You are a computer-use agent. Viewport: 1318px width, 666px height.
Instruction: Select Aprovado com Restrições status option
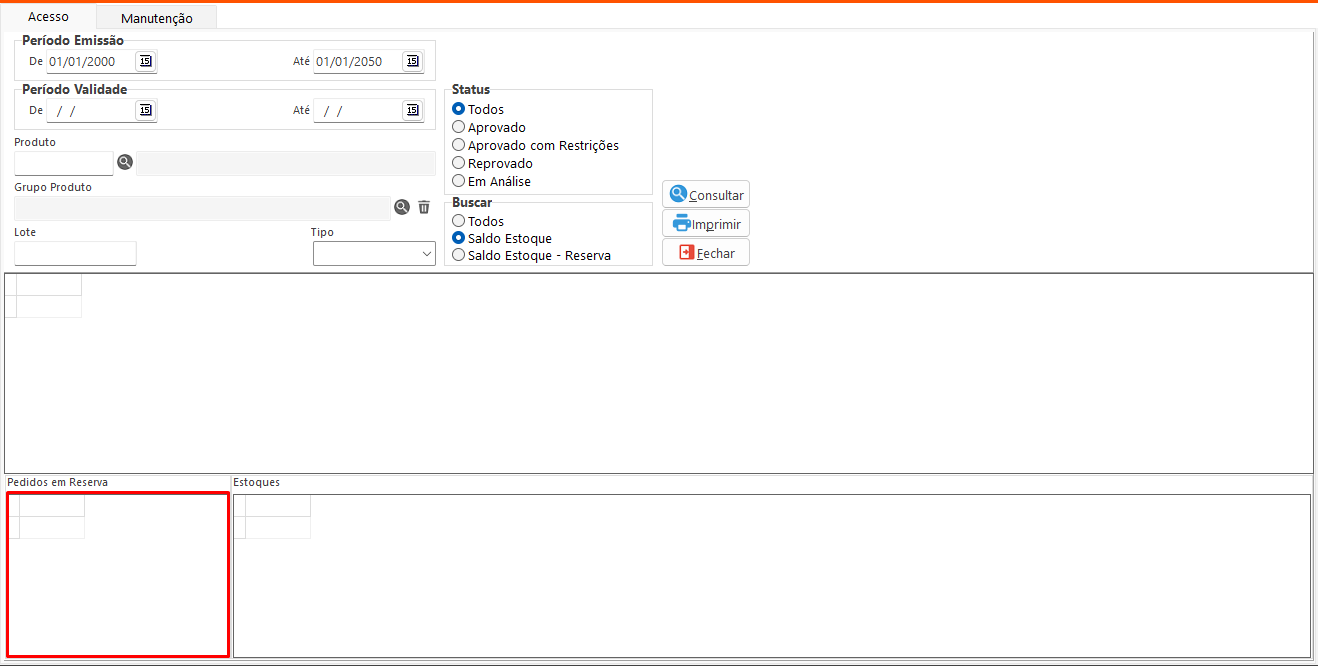tap(459, 146)
